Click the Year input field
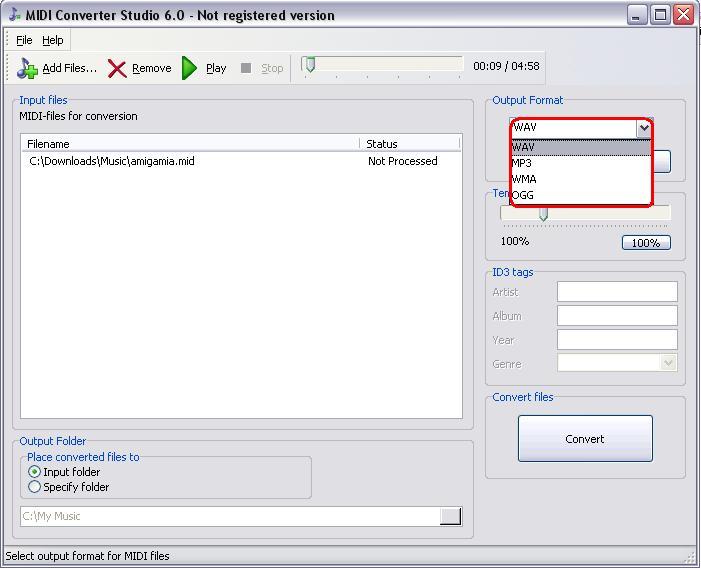The image size is (701, 569). click(617, 340)
